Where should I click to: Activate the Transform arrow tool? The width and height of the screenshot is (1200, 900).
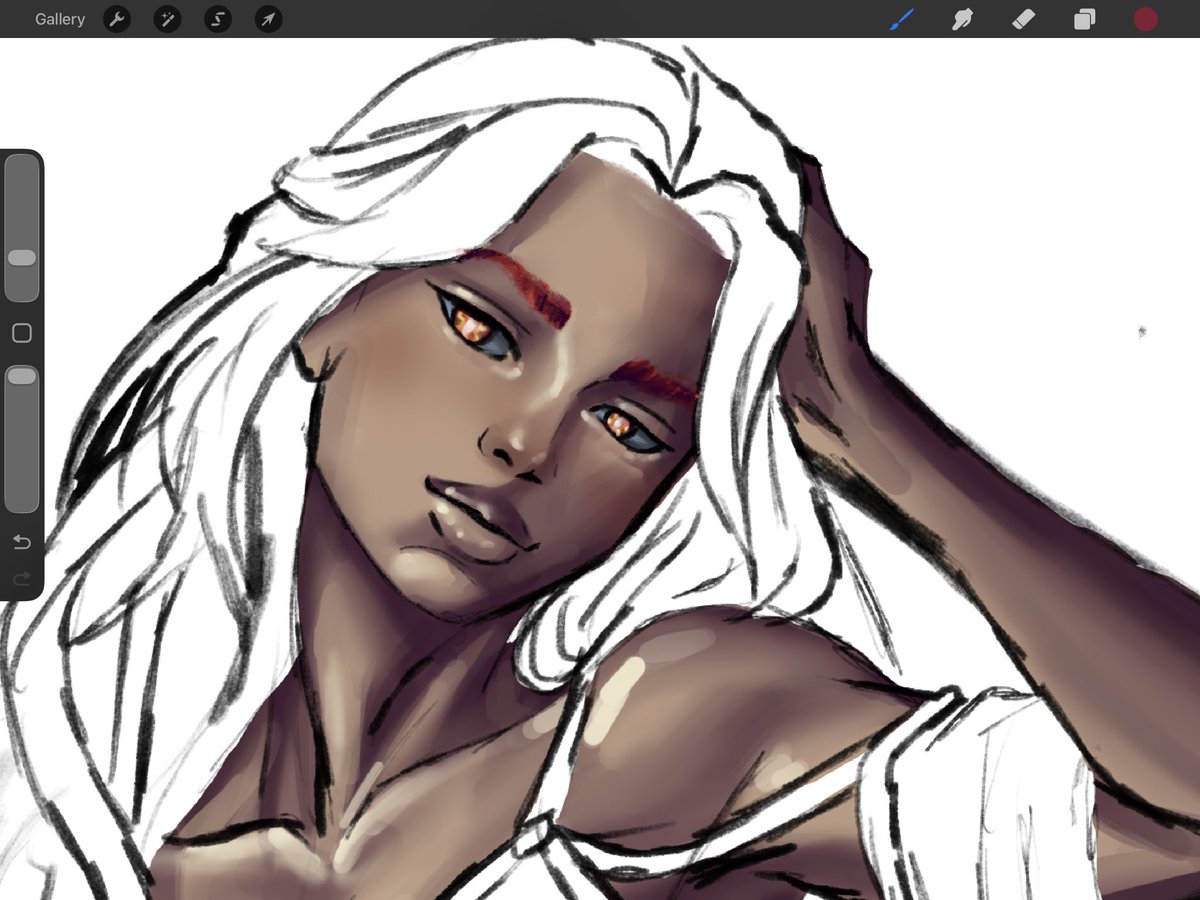268,19
